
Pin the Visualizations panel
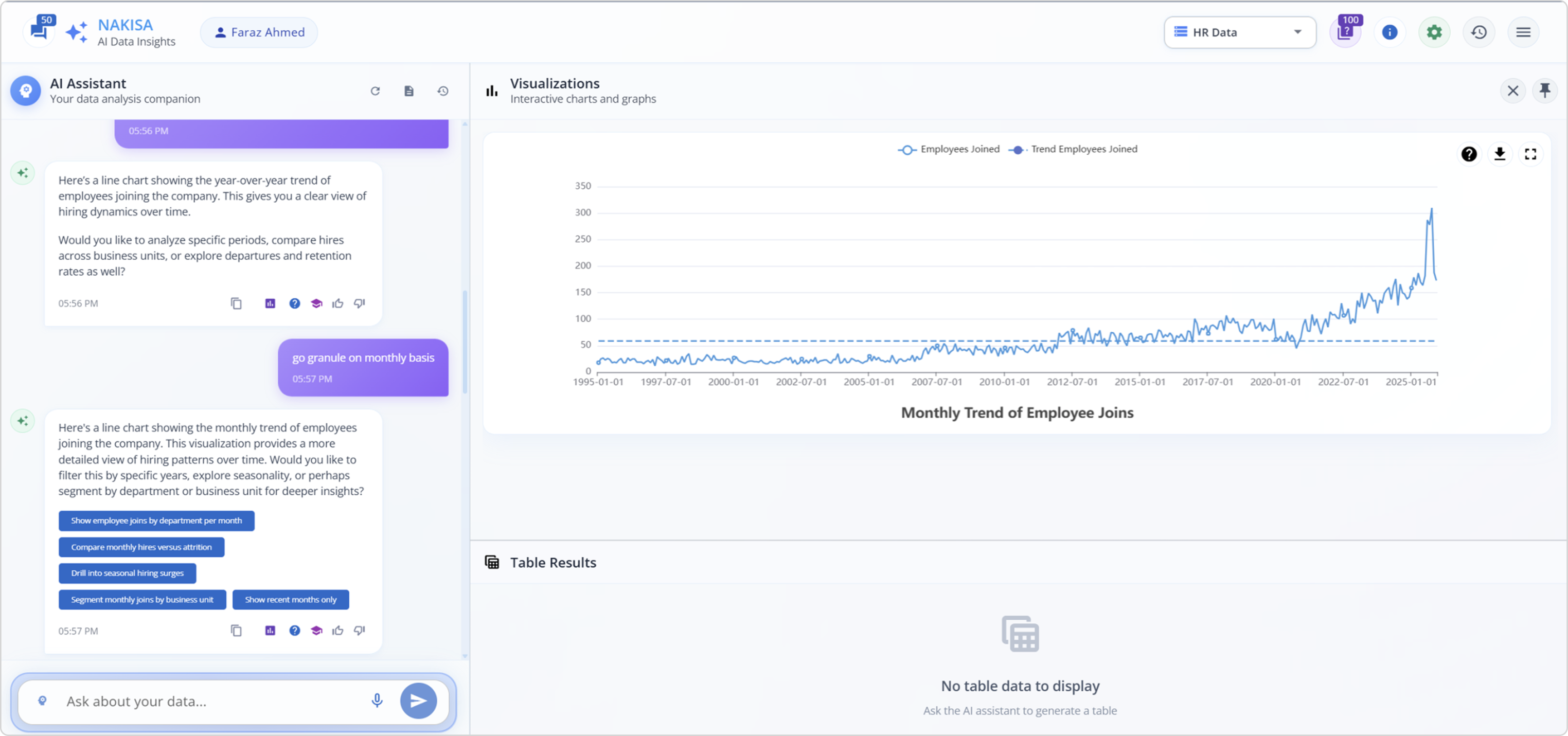coord(1545,91)
